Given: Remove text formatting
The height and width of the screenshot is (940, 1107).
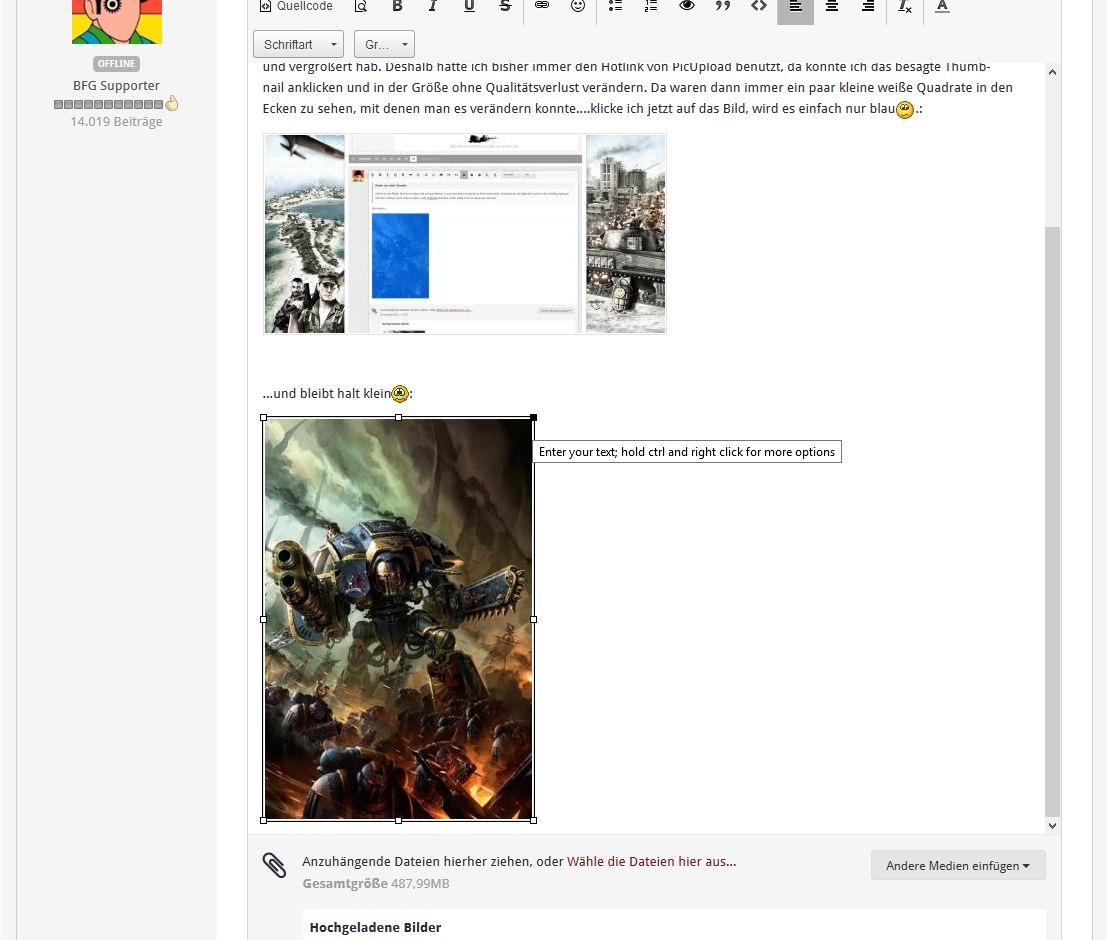Looking at the screenshot, I should click(x=904, y=6).
